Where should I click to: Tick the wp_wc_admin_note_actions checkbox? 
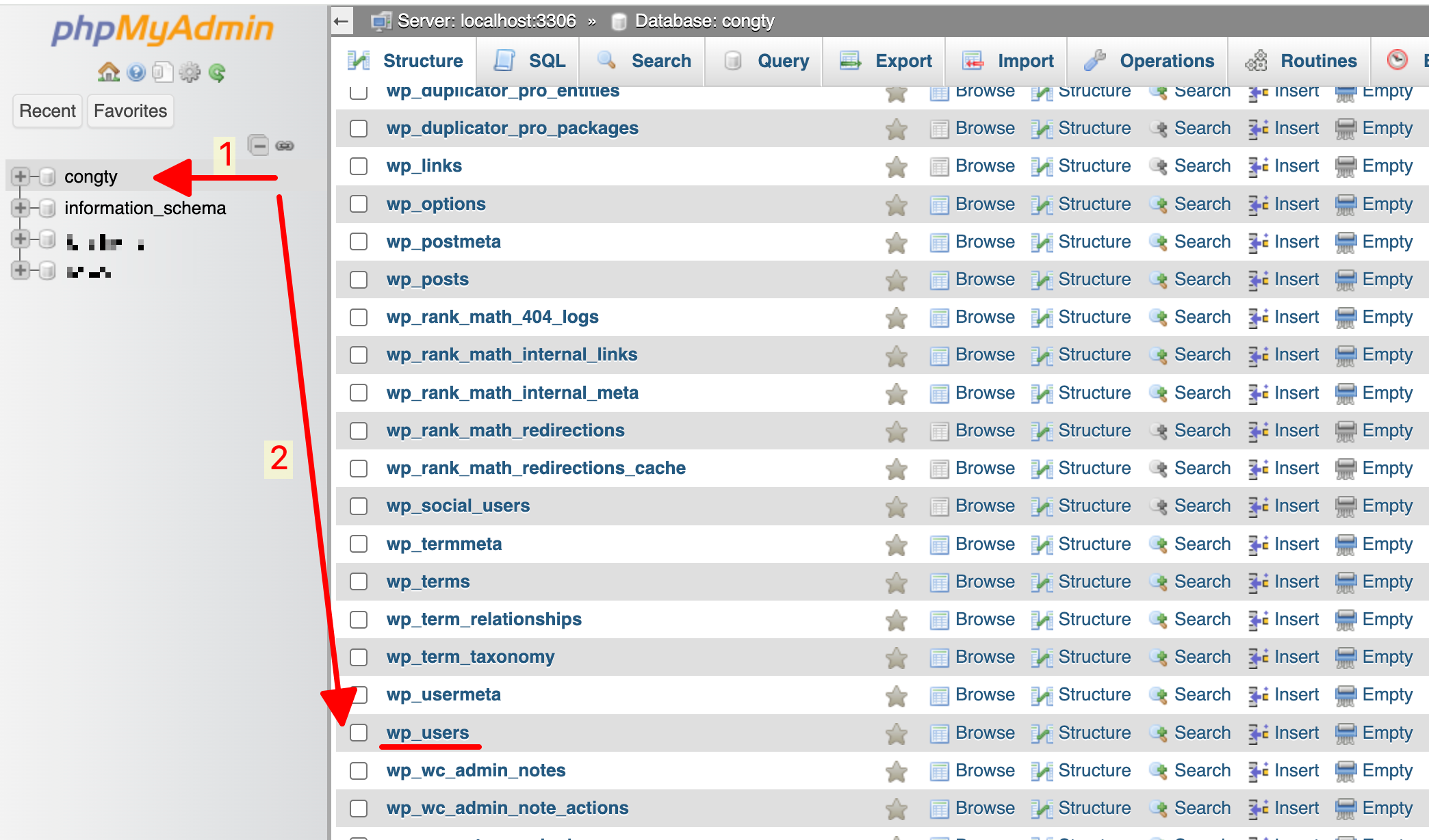pos(359,809)
